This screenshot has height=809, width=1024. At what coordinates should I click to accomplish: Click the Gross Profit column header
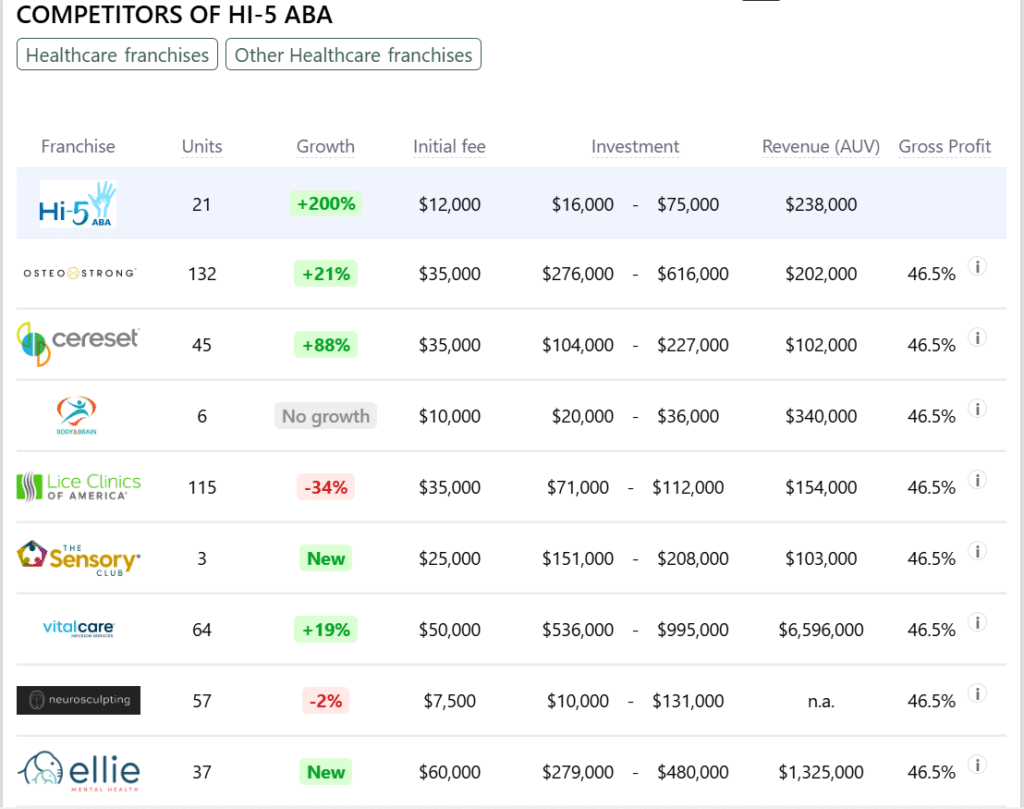[x=944, y=146]
